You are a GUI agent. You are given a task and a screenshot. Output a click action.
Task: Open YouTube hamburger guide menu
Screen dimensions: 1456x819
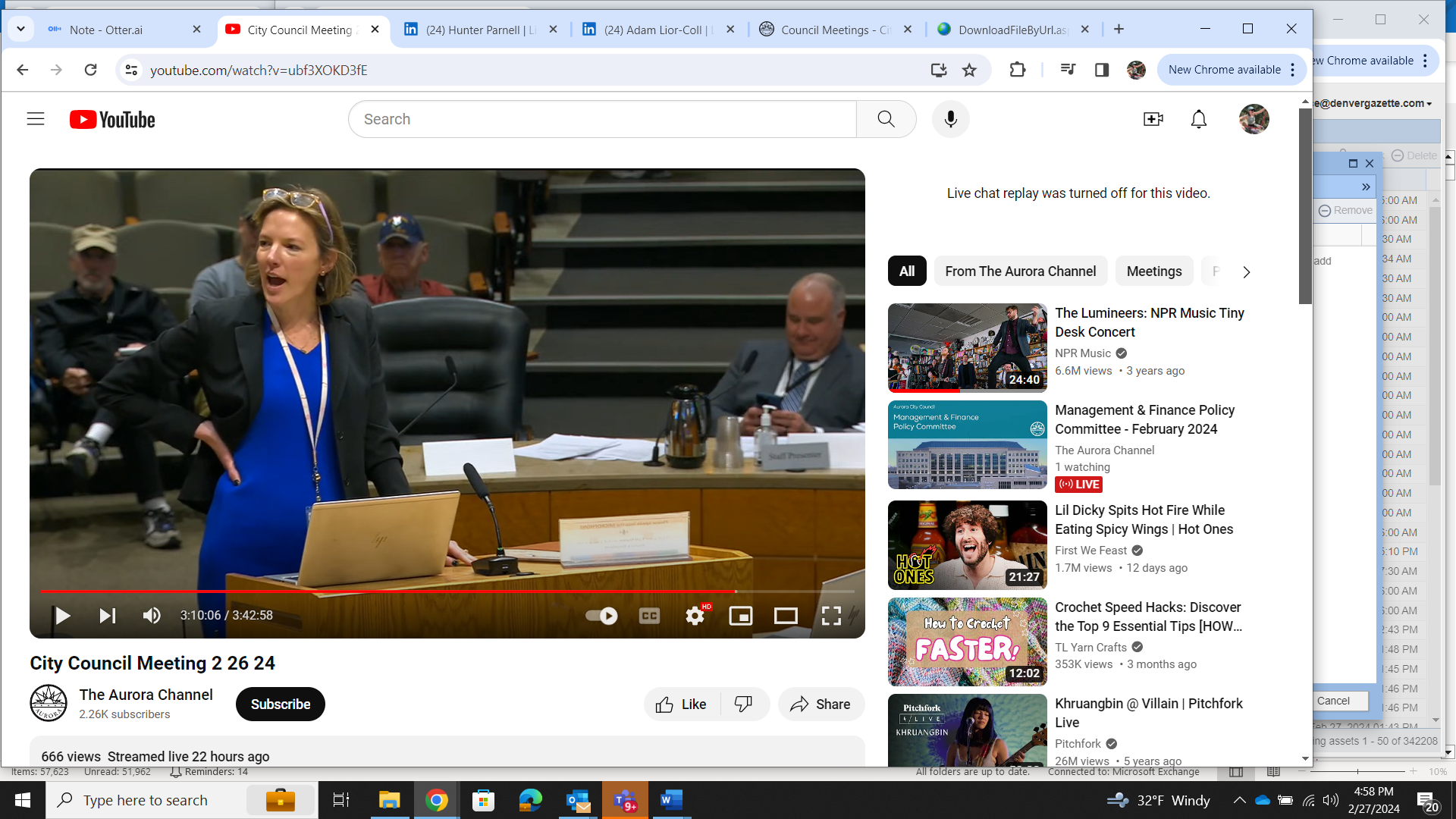(36, 119)
